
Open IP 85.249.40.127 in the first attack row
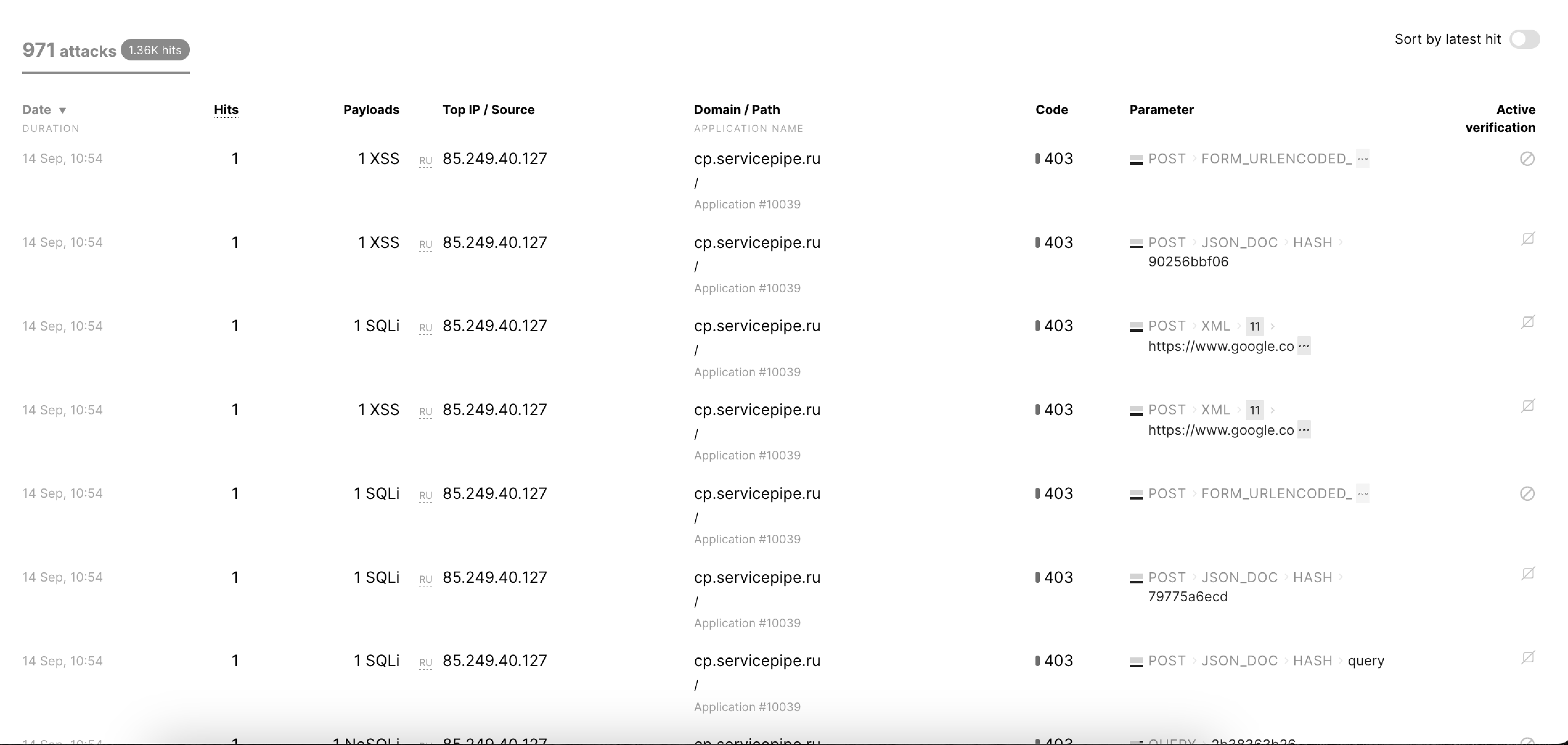pos(494,159)
